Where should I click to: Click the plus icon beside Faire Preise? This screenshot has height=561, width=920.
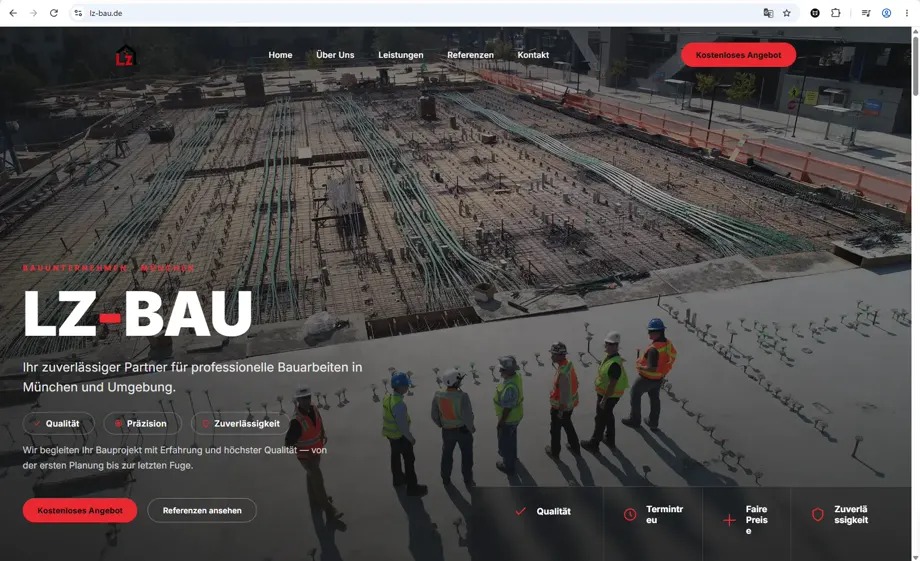point(729,520)
